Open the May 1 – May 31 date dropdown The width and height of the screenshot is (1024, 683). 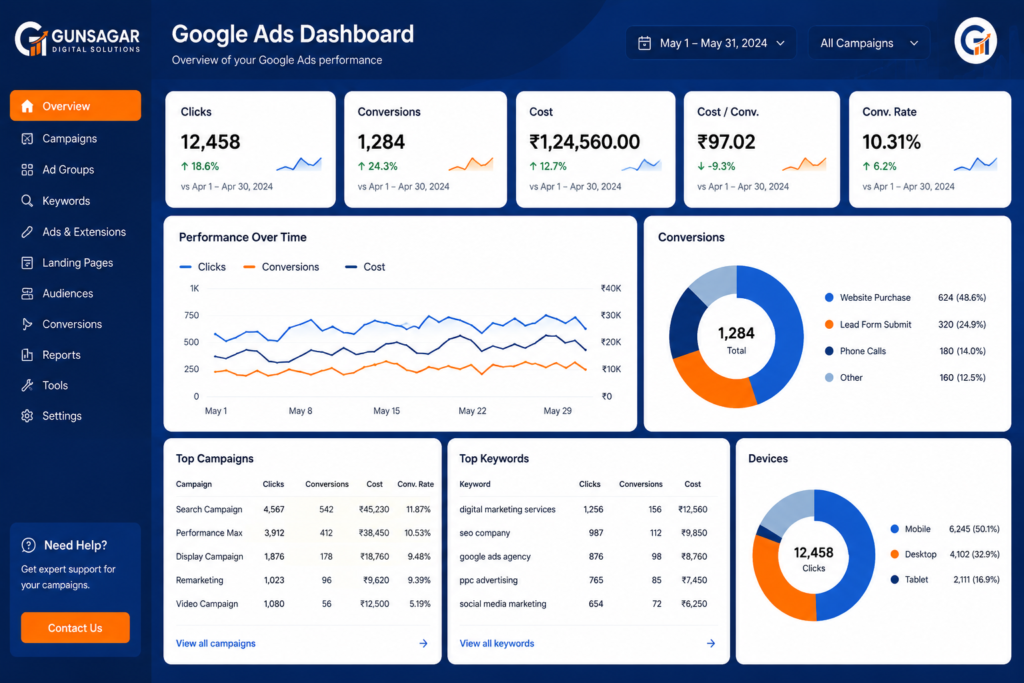pyautogui.click(x=711, y=43)
